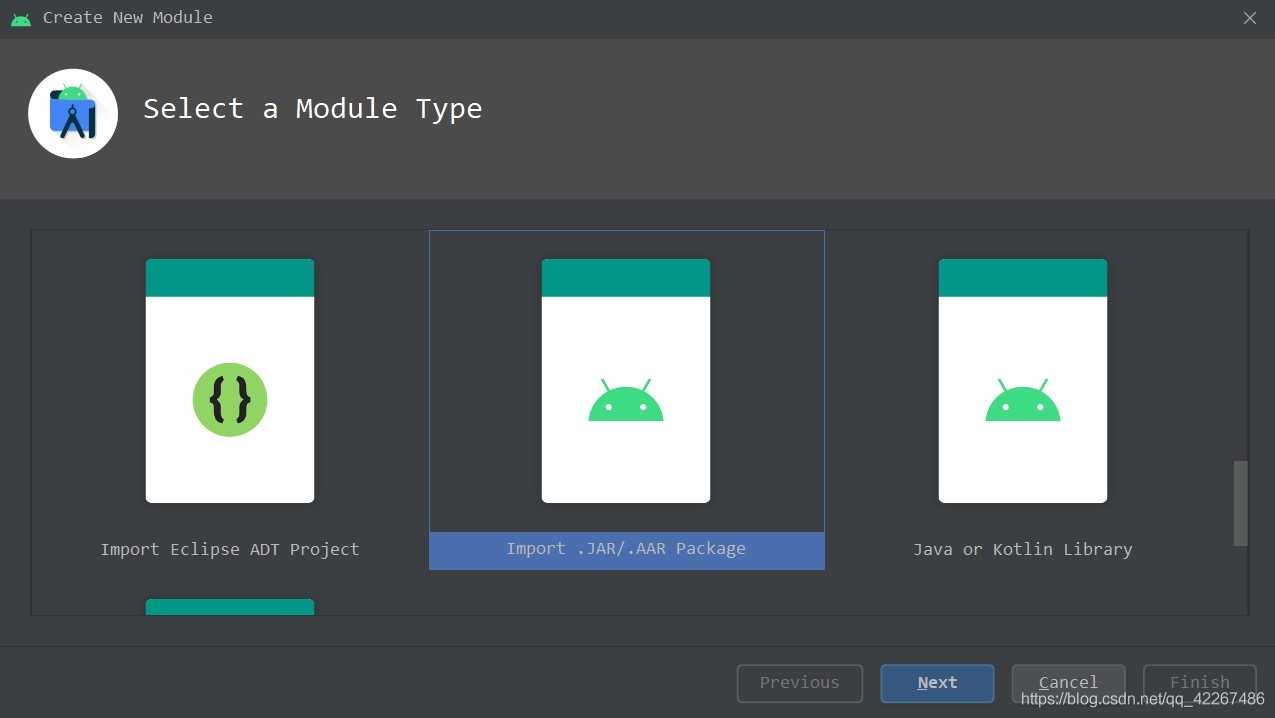
Task: Click the Java or Kotlin Library label
Action: tap(1023, 549)
